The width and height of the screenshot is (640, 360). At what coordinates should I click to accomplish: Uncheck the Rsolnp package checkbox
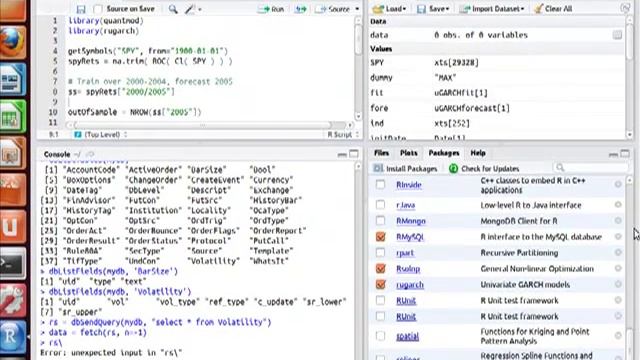click(x=380, y=268)
